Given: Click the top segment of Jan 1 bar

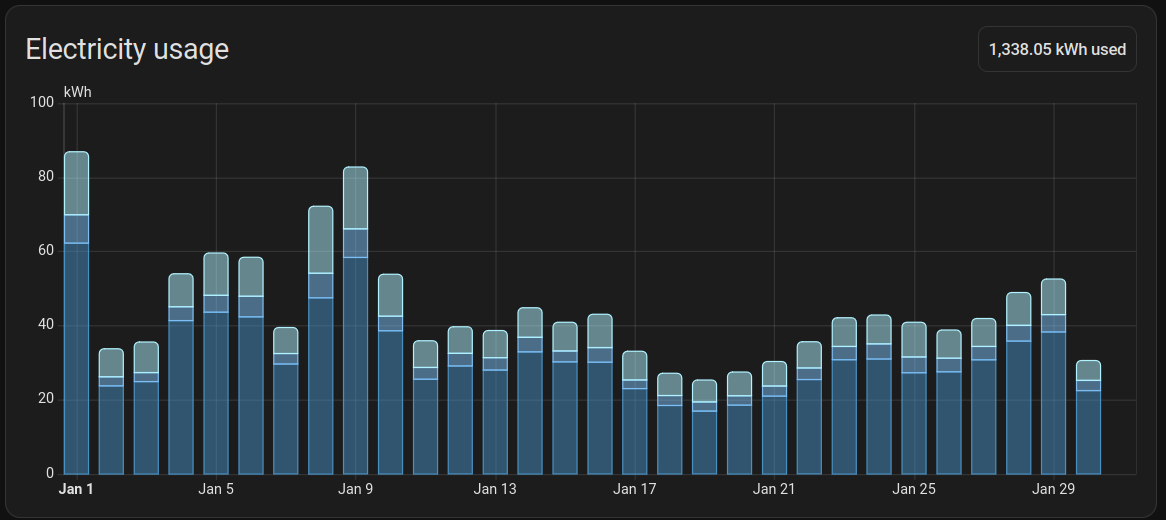Looking at the screenshot, I should click(76, 183).
